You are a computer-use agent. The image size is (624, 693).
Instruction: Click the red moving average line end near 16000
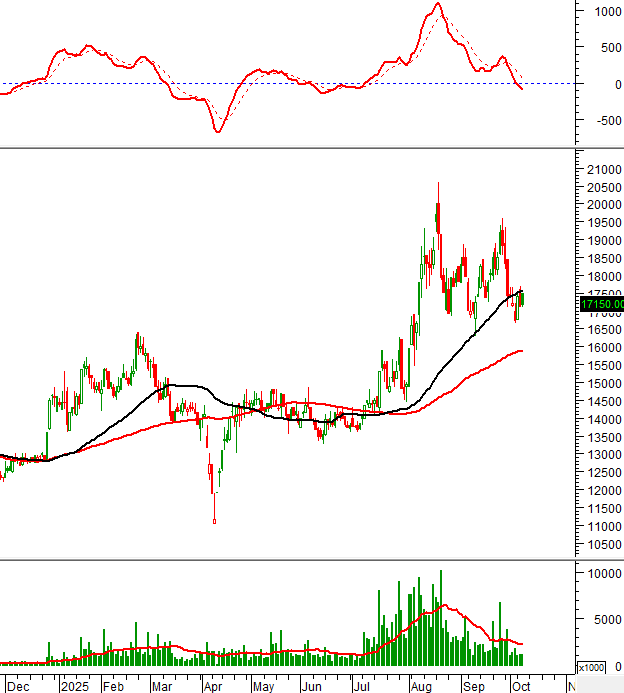click(x=520, y=351)
